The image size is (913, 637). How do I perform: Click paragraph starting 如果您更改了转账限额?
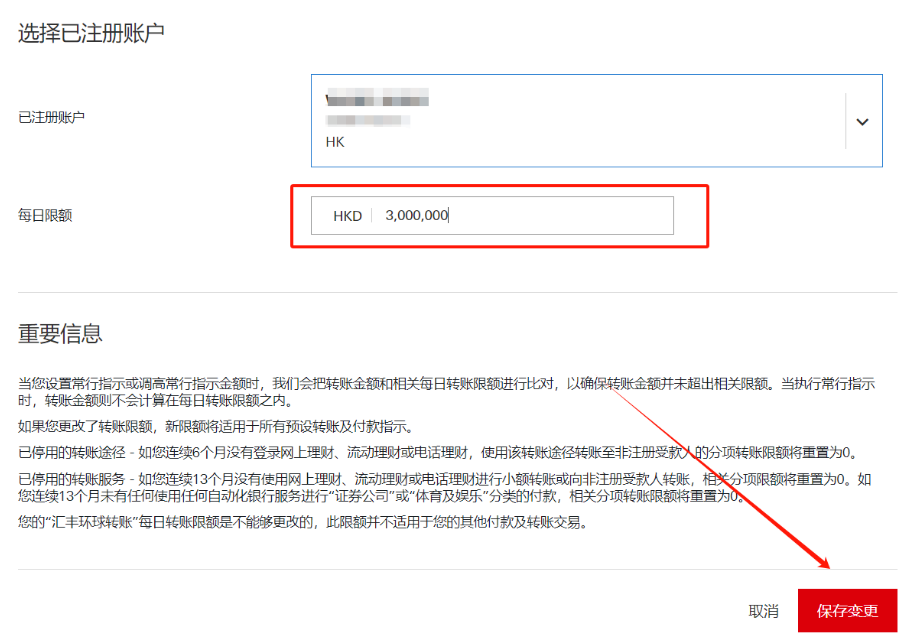click(x=215, y=426)
